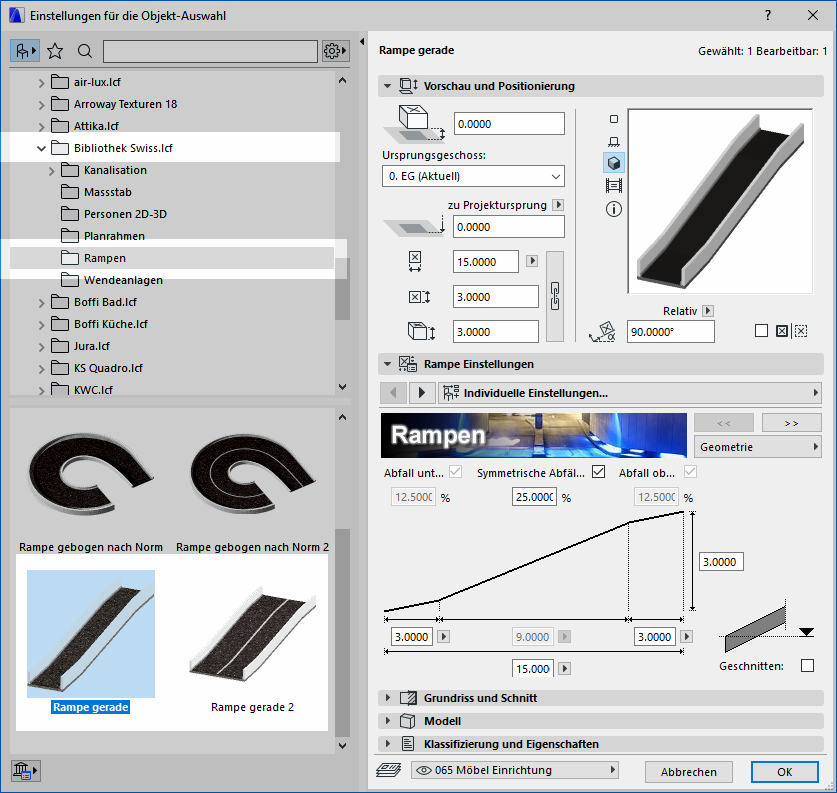Expand Grundriss und Schnitt section
Image resolution: width=837 pixels, height=793 pixels.
coord(388,698)
